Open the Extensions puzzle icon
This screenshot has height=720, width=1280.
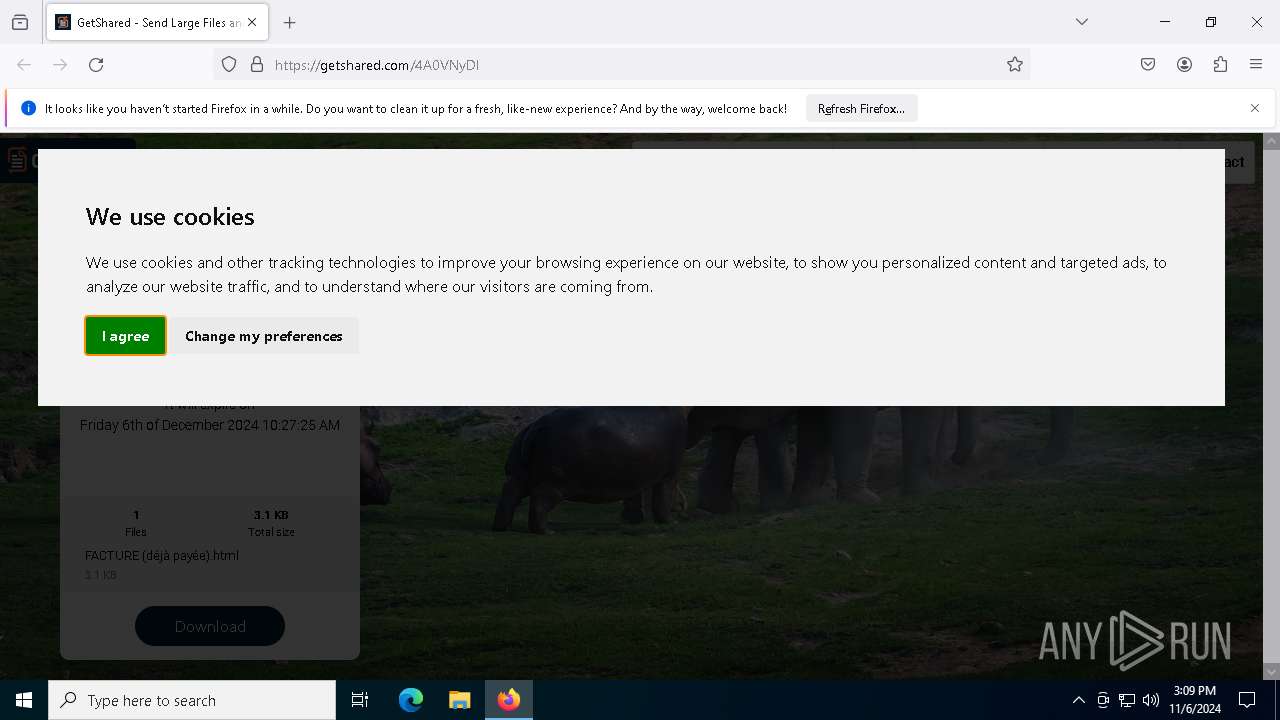click(x=1220, y=65)
